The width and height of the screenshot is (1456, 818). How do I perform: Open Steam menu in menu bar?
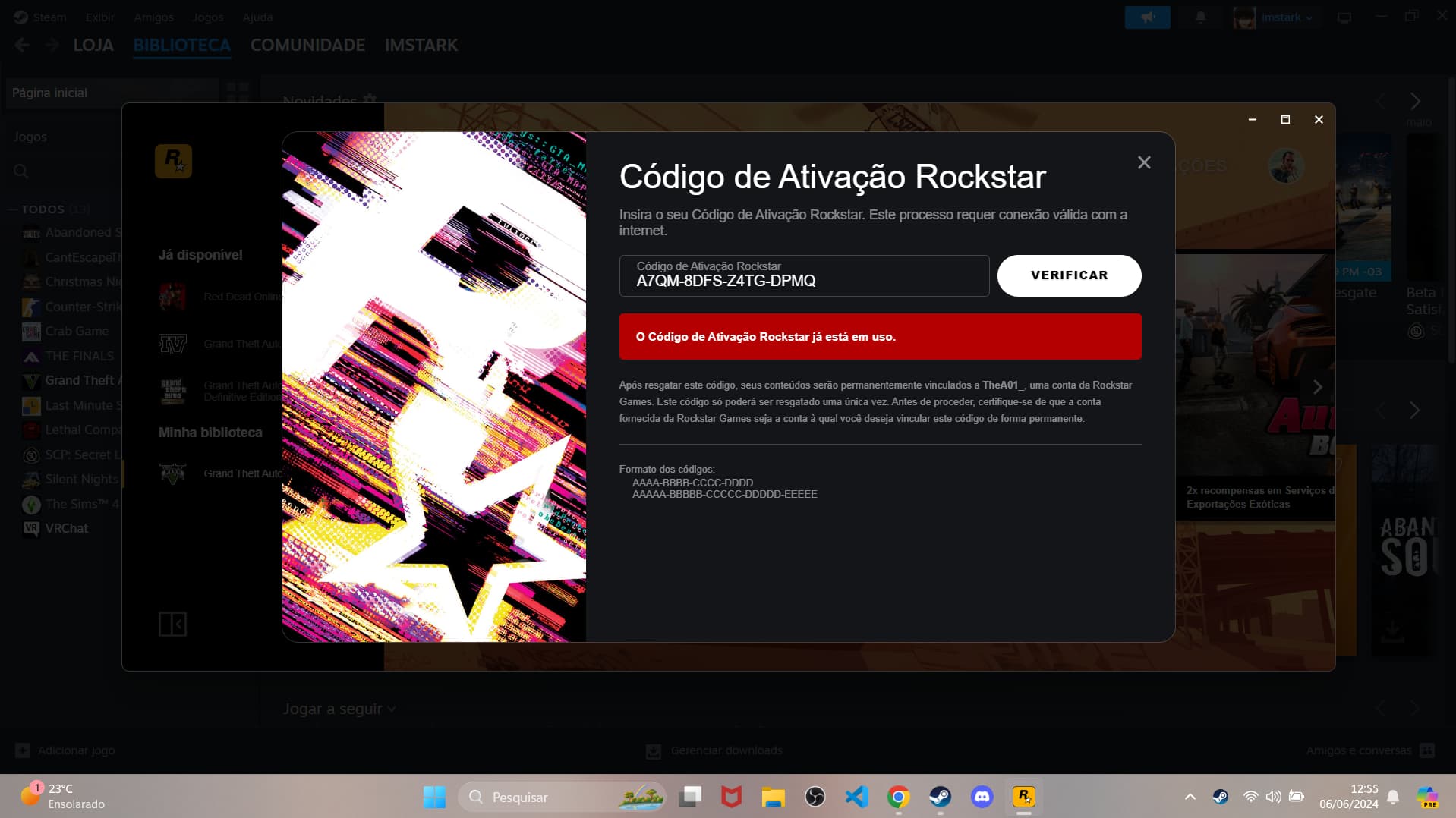tap(40, 17)
